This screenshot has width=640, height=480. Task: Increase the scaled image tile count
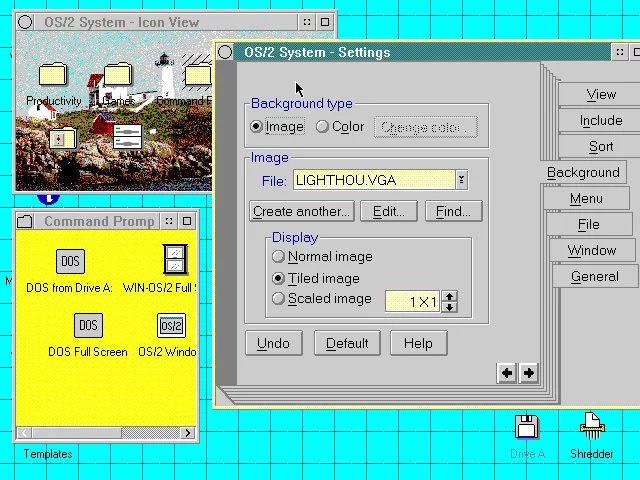tap(449, 297)
